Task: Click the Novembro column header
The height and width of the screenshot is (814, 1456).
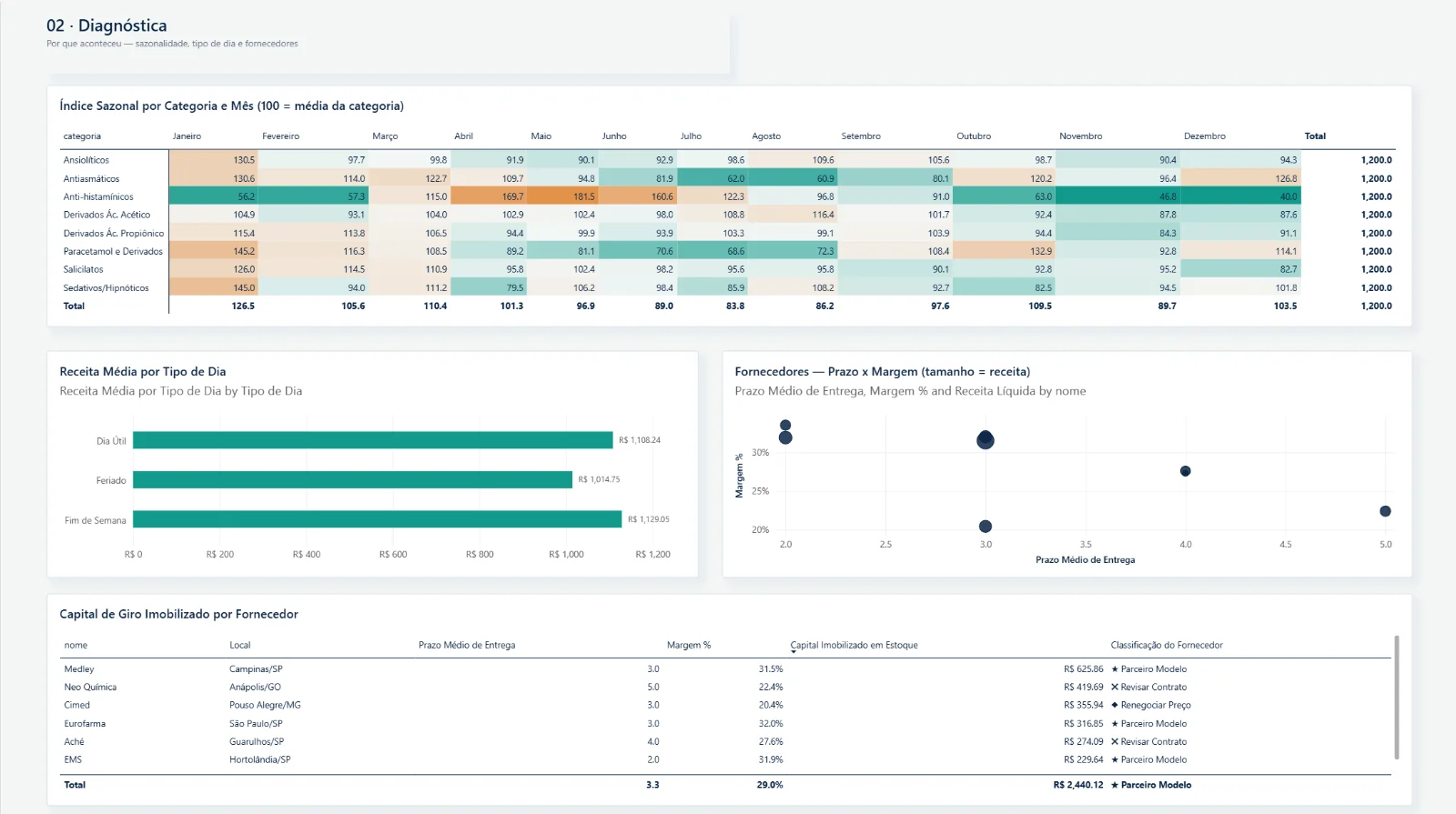Action: pyautogui.click(x=1080, y=136)
